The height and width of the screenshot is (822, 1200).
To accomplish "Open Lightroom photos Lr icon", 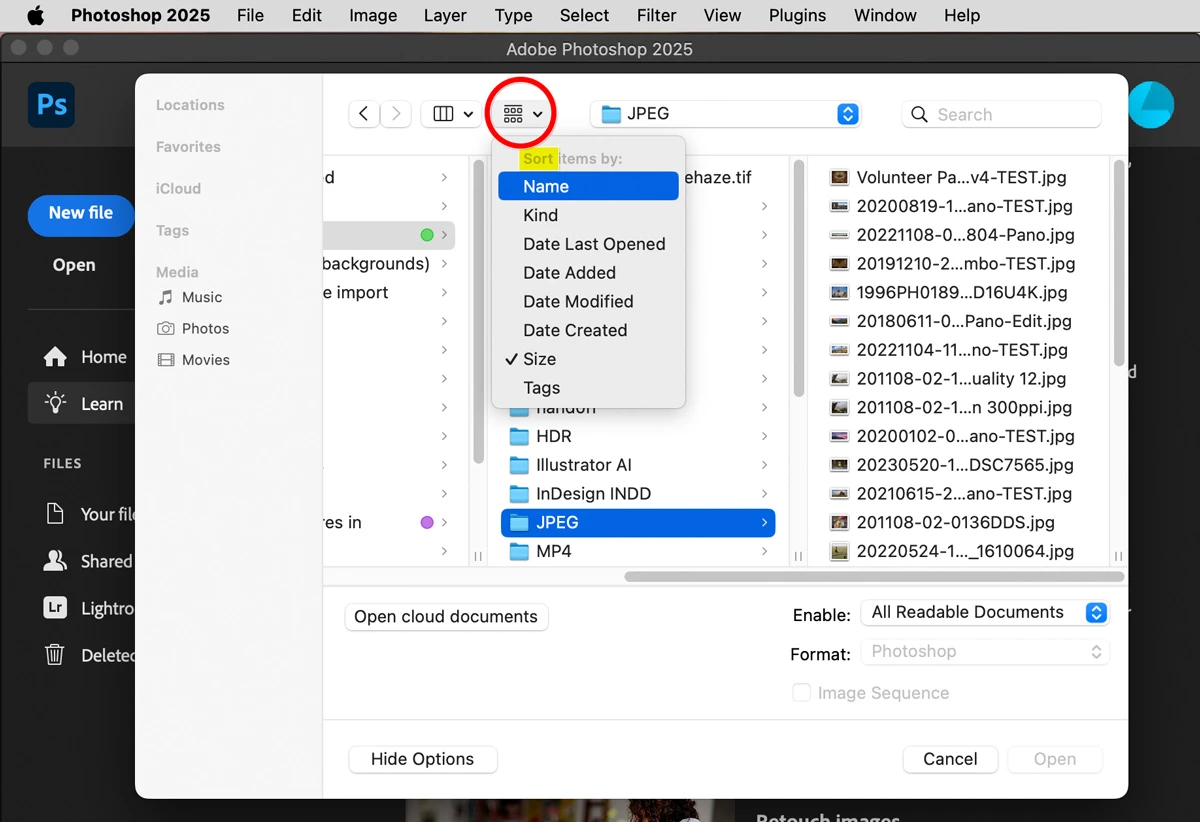I will (x=55, y=607).
